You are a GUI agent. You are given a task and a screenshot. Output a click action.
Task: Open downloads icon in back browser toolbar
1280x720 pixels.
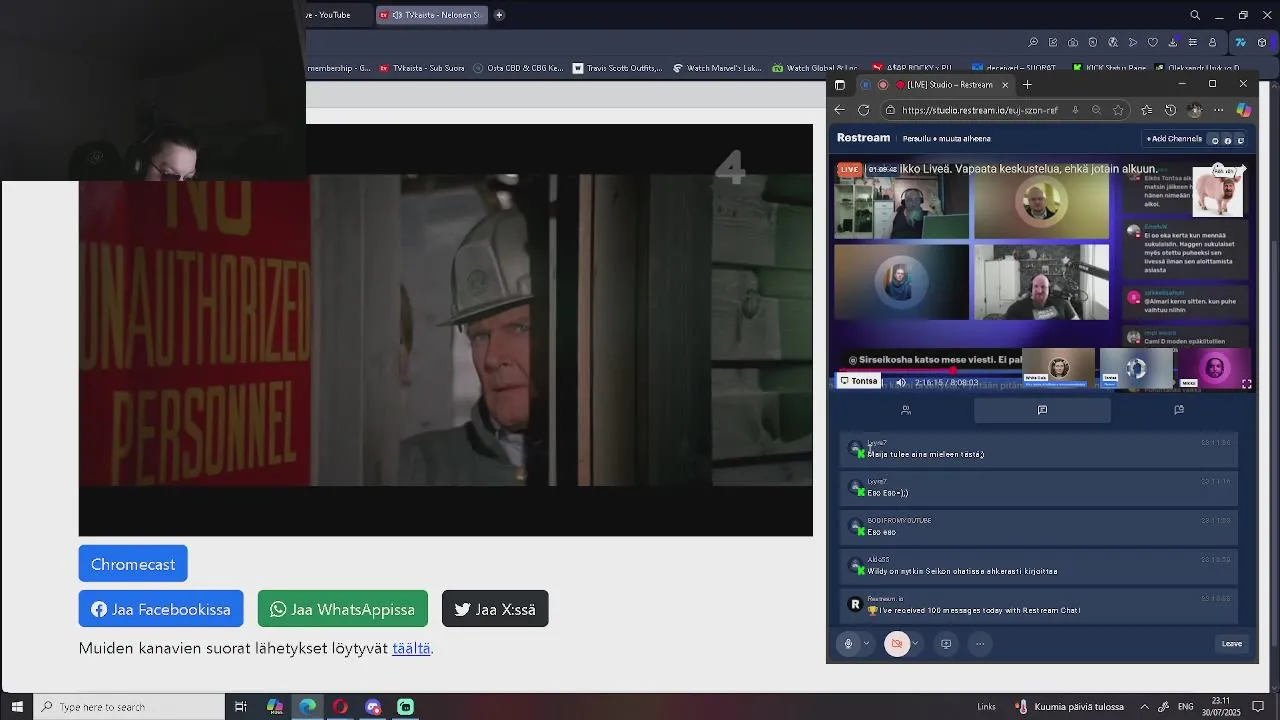click(x=1173, y=43)
